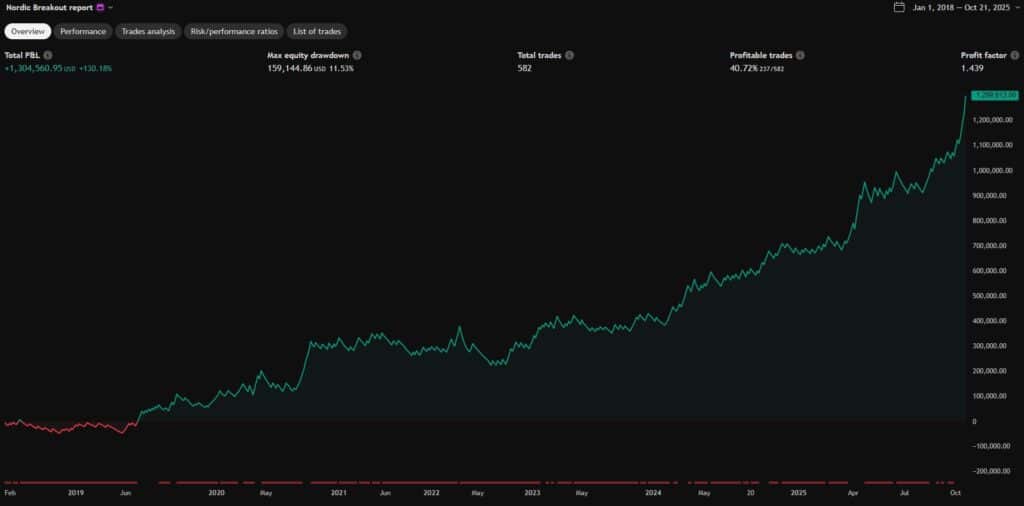Select the Overview tab
Viewport: 1024px width, 506px height.
(28, 31)
